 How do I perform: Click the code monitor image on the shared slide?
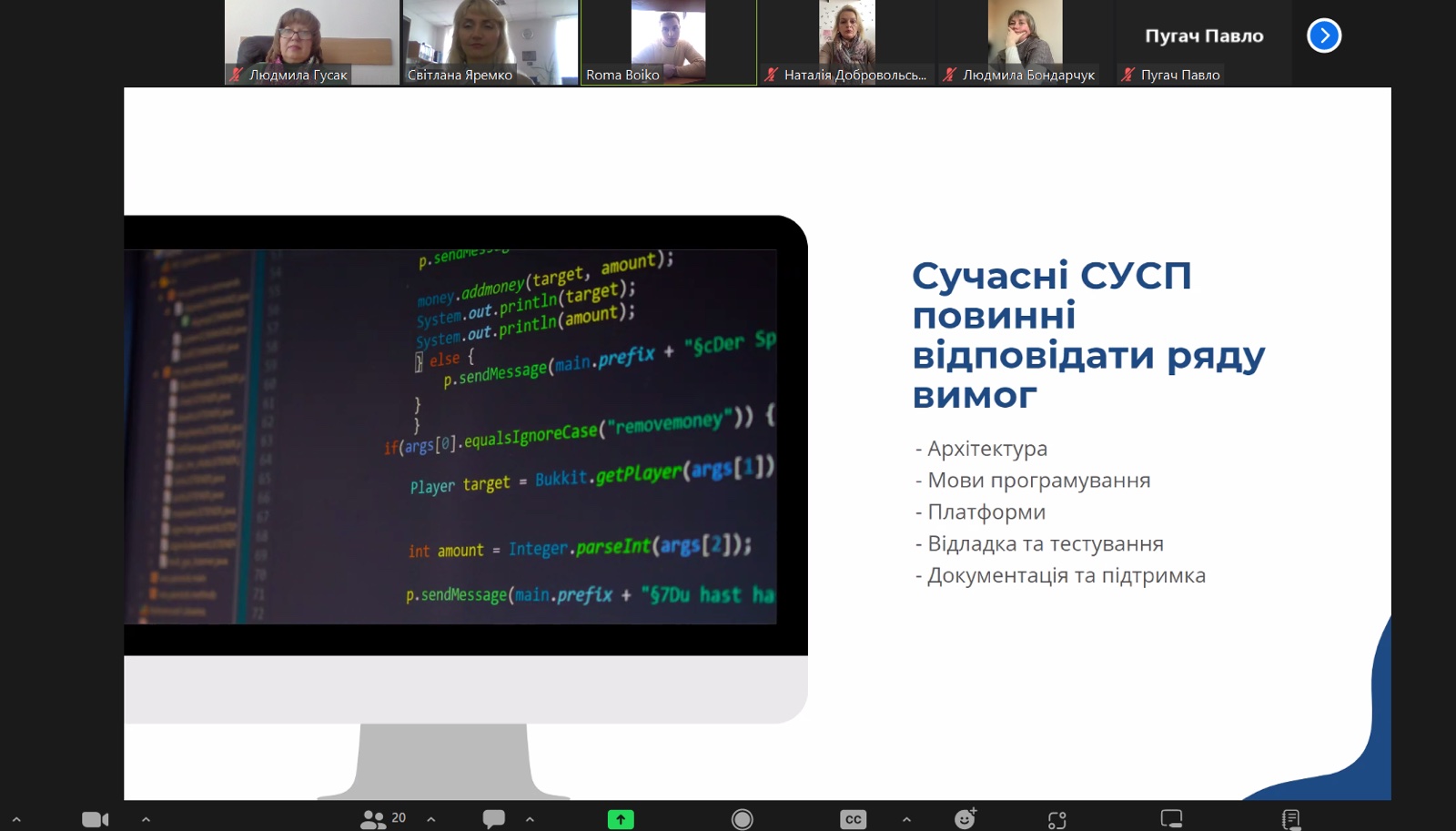[x=465, y=437]
